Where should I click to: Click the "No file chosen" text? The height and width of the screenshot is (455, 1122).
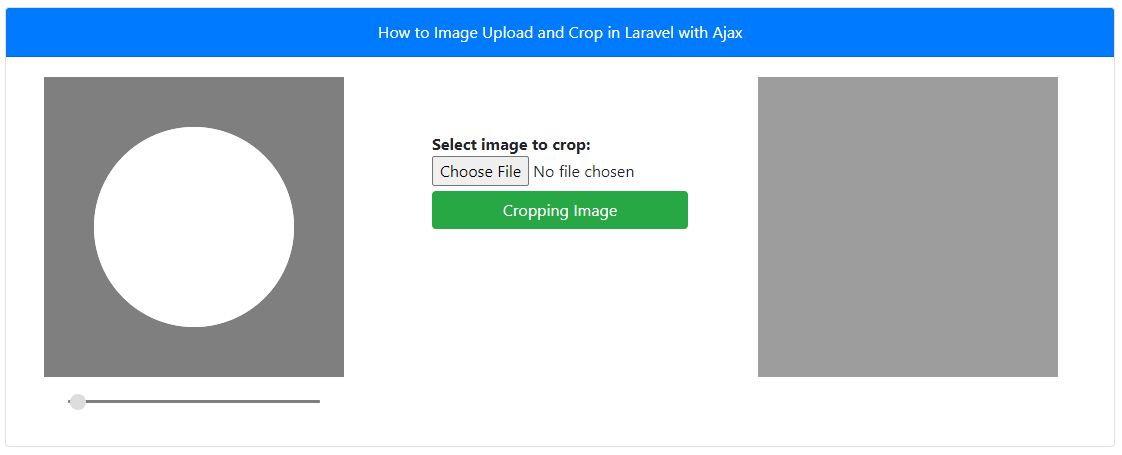[584, 172]
